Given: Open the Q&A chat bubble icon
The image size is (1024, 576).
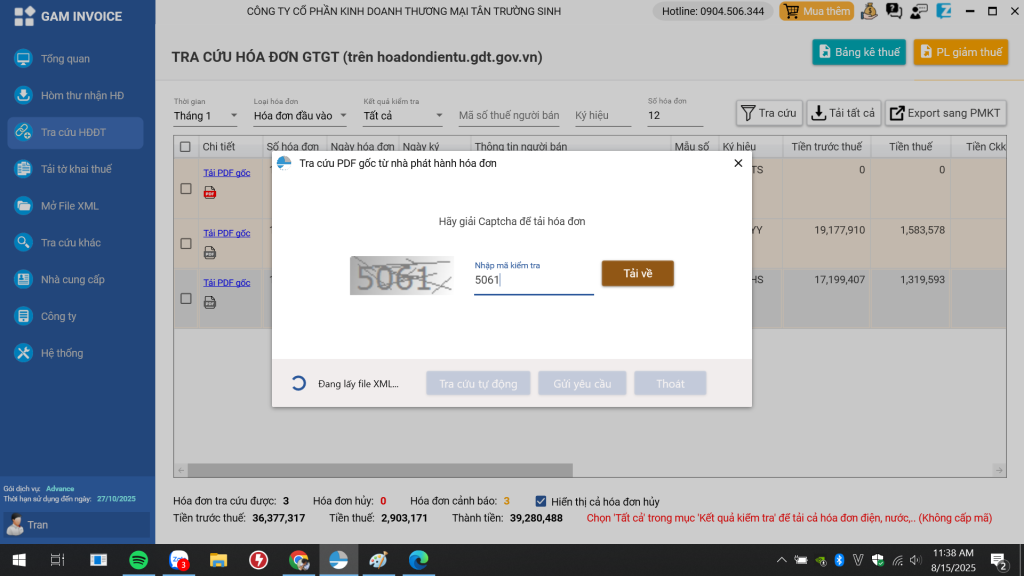Looking at the screenshot, I should 893,12.
